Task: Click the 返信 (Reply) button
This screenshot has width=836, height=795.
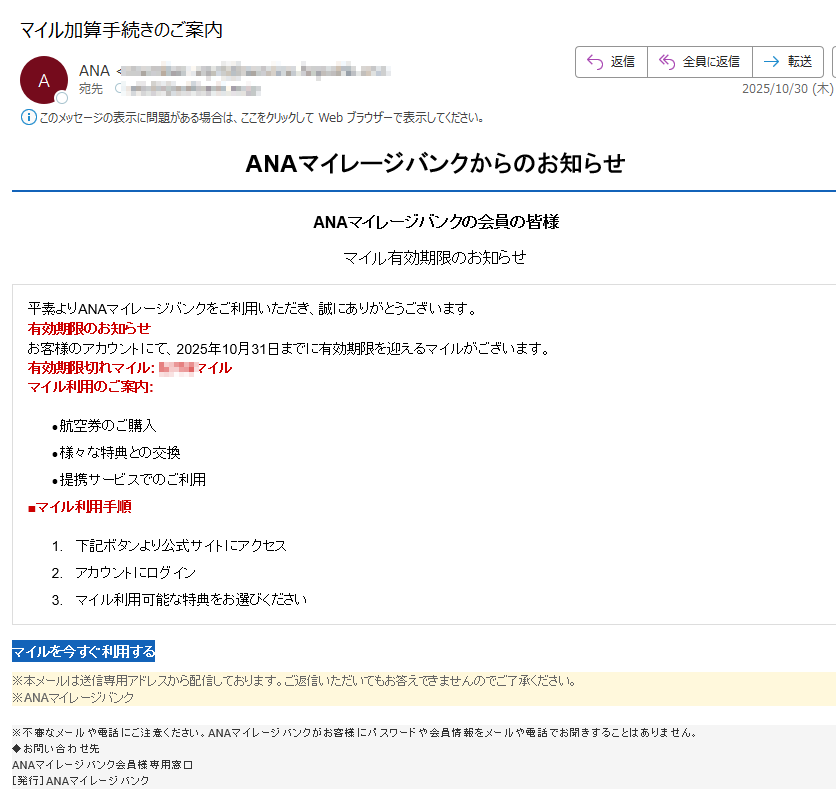Action: [x=611, y=62]
